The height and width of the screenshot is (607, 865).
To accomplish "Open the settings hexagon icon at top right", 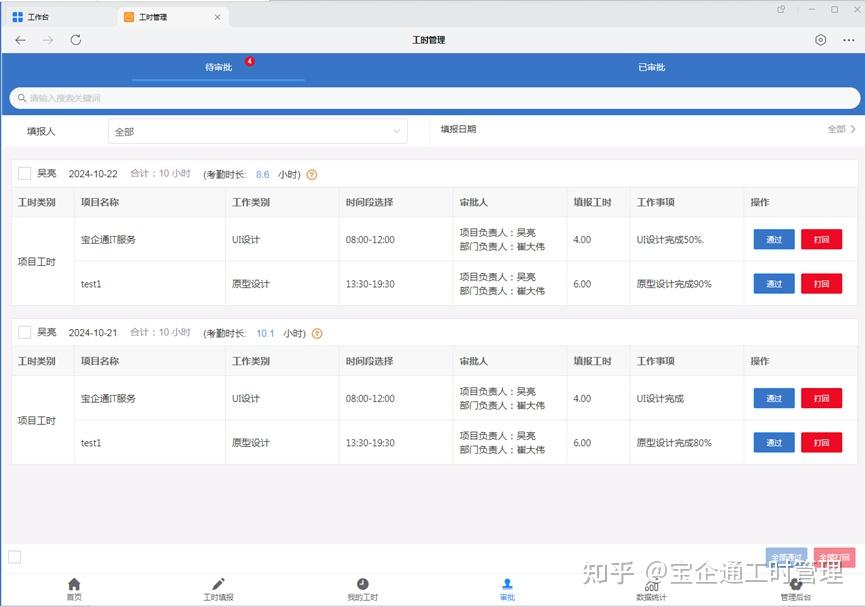I will click(x=820, y=40).
